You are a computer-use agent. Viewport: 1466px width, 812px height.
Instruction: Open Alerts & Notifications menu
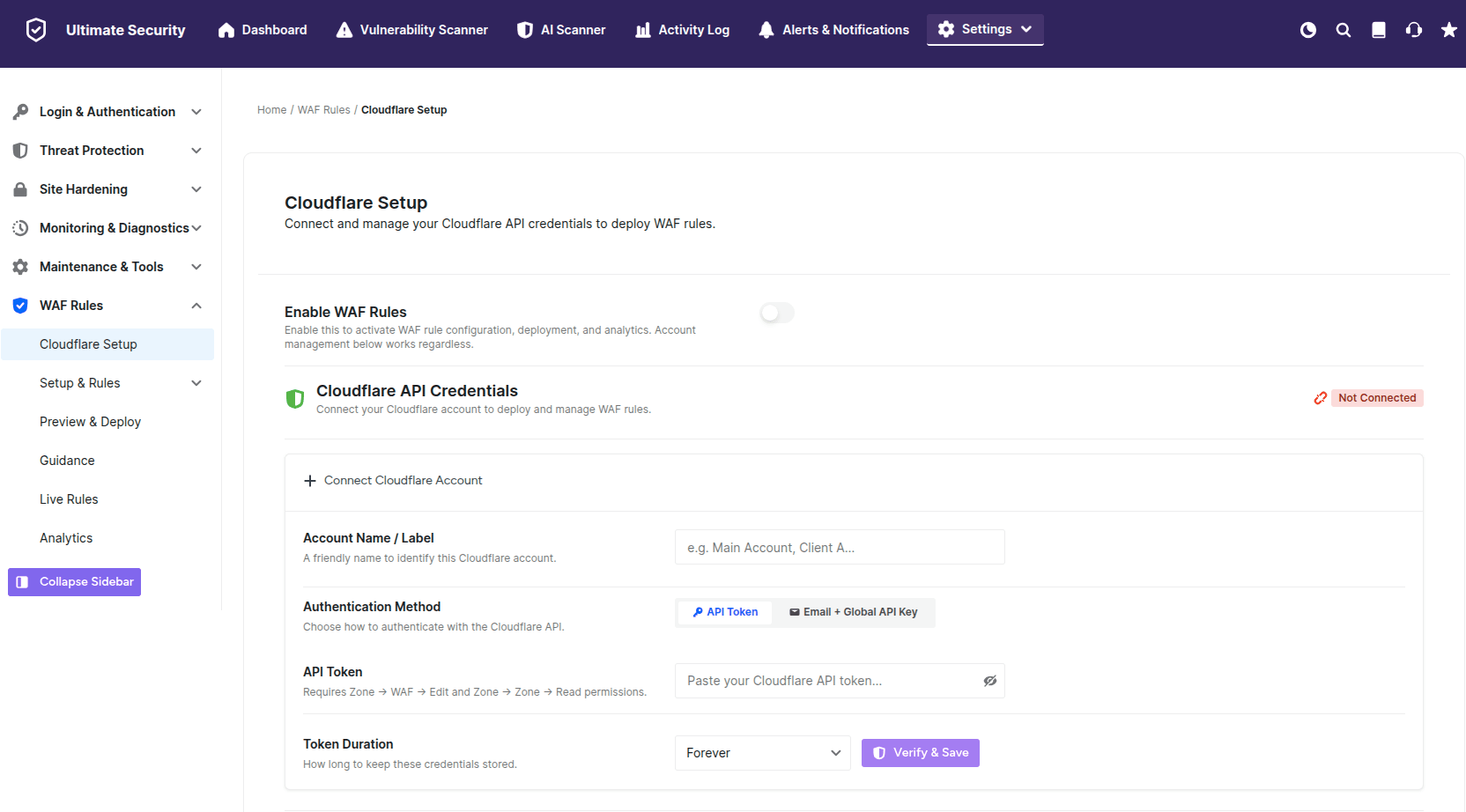(833, 30)
